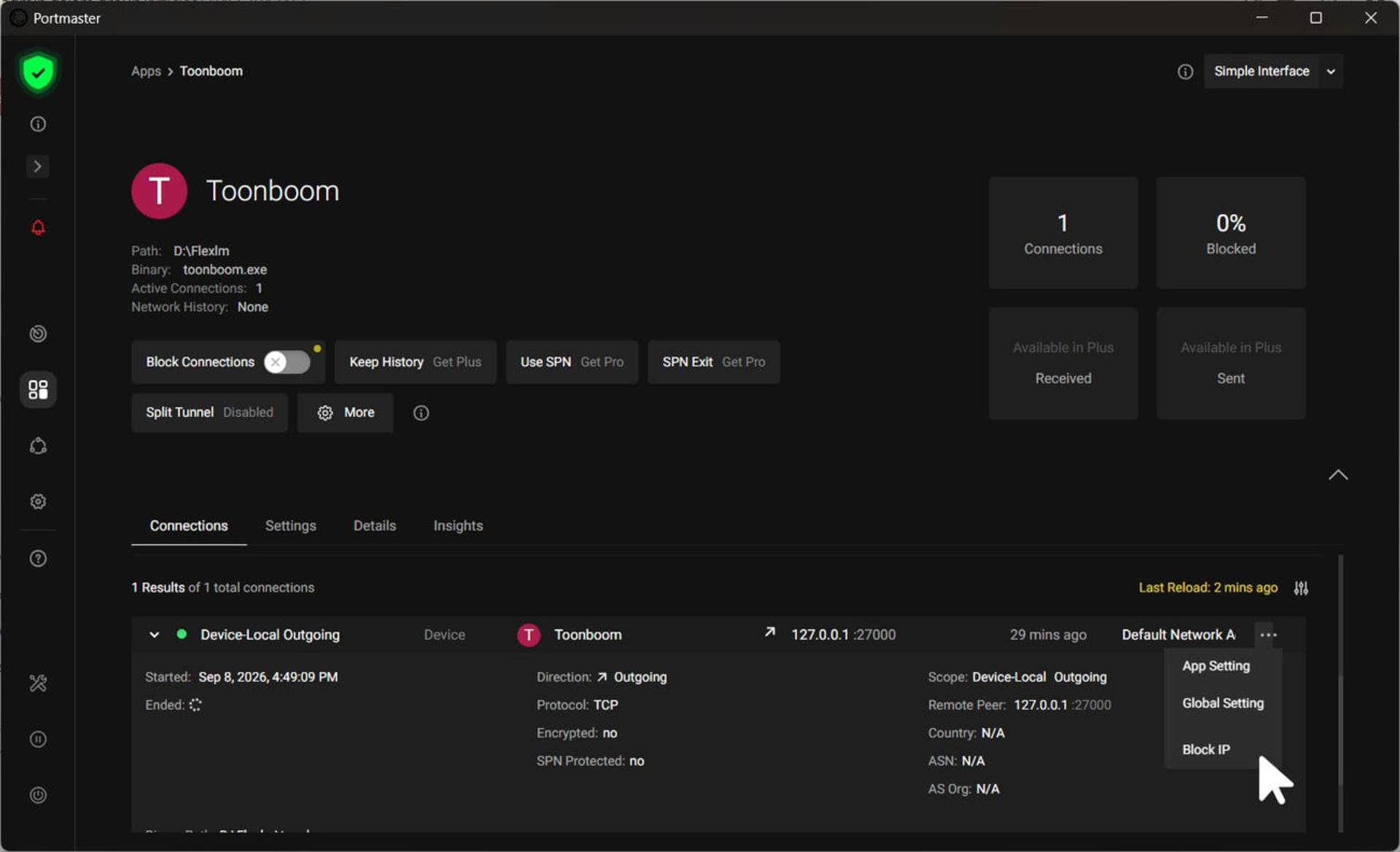Open the tools wrench icon in sidebar
The image size is (1400, 852).
click(x=38, y=683)
